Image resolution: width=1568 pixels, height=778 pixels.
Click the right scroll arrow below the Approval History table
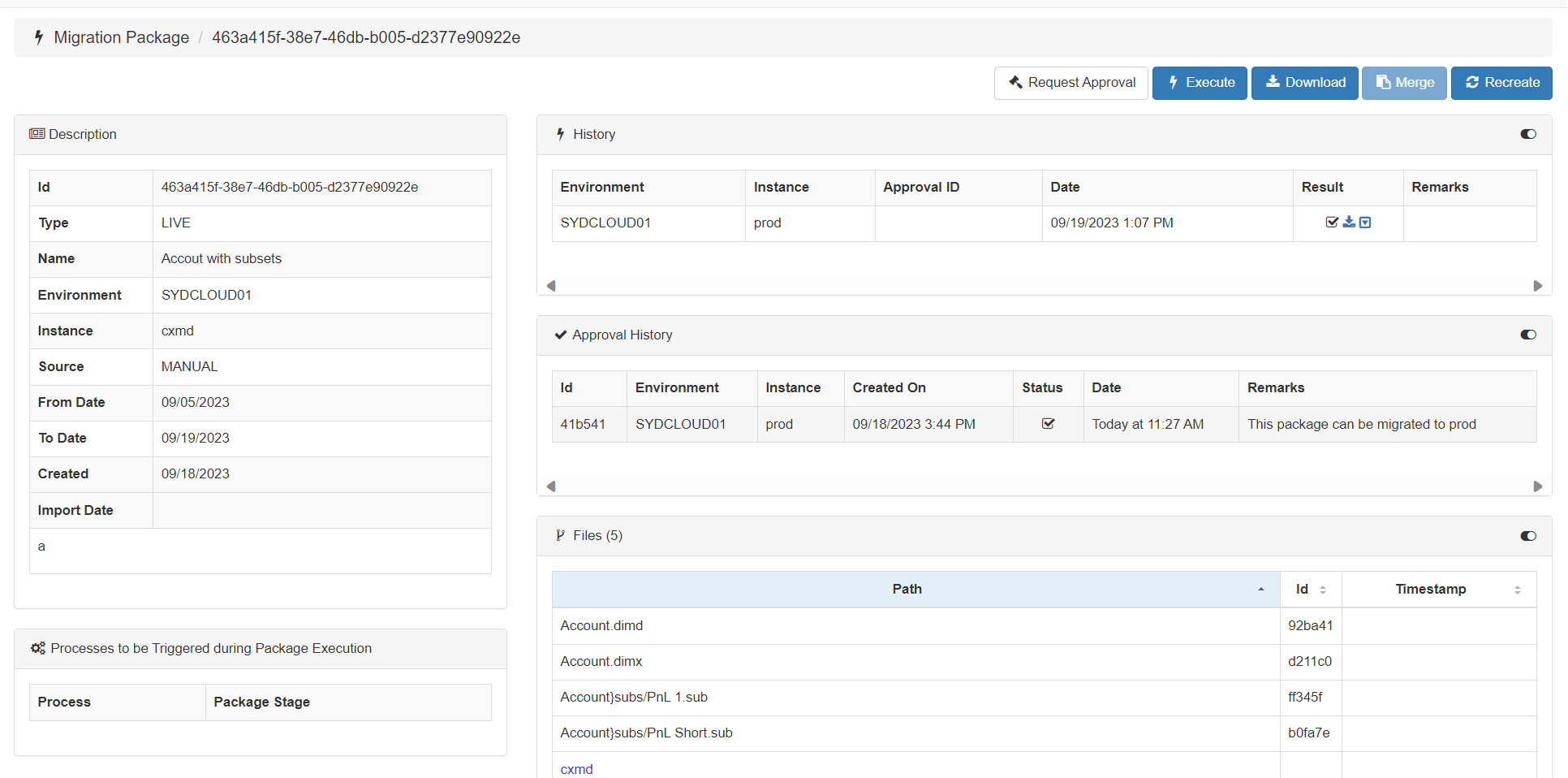coord(1538,486)
